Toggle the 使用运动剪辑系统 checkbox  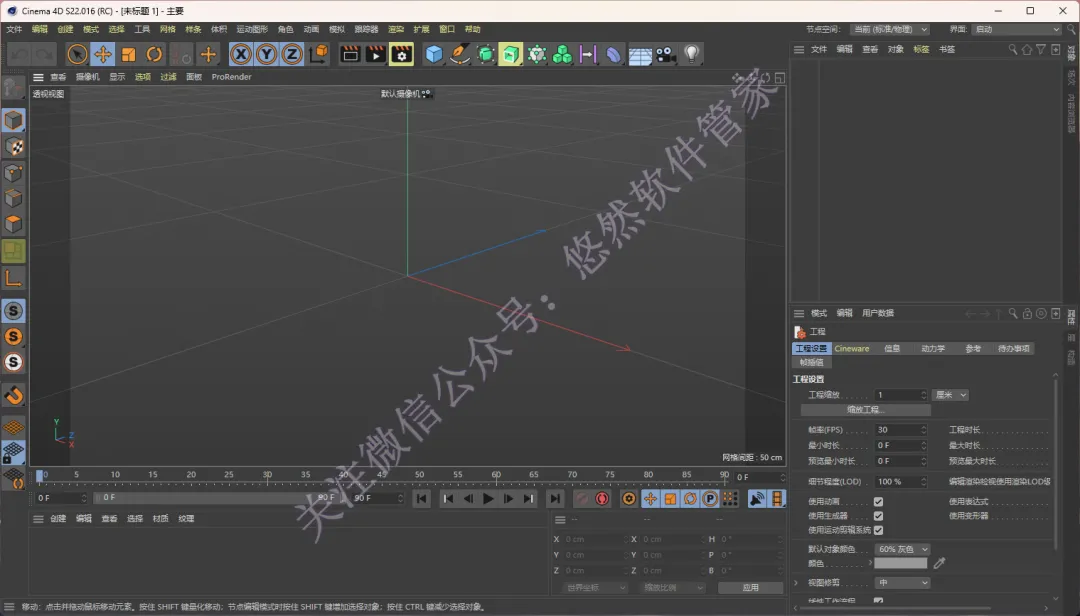878,530
